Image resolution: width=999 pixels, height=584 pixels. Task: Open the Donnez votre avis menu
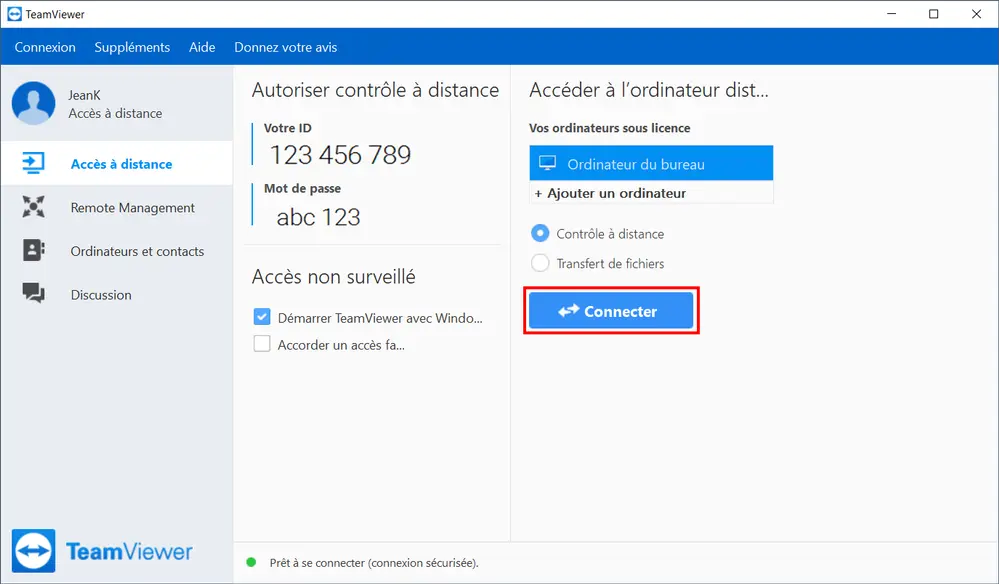click(285, 47)
